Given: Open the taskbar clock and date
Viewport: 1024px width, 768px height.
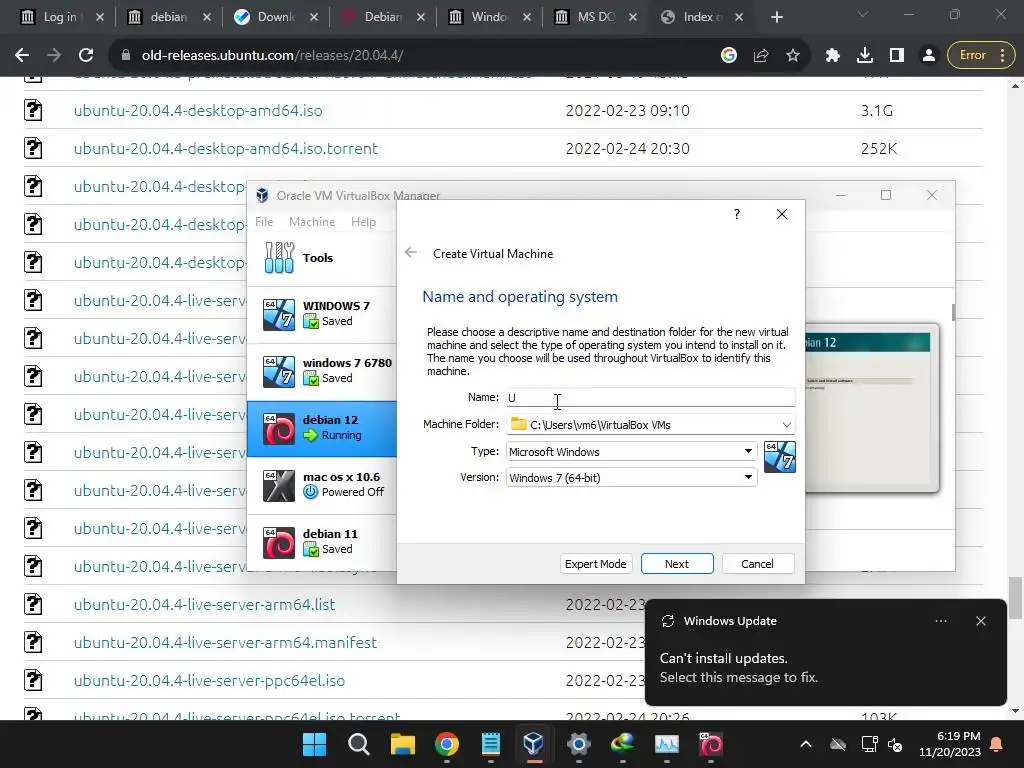Looking at the screenshot, I should pos(950,744).
